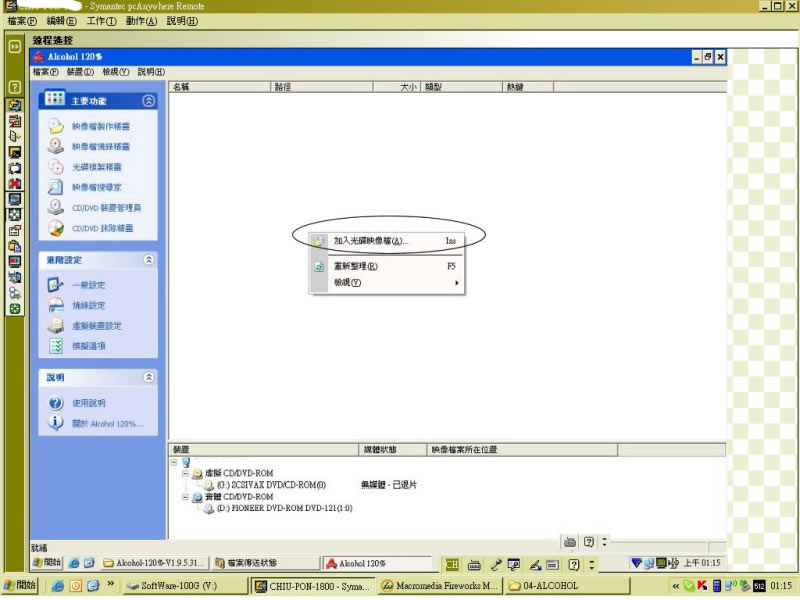The width and height of the screenshot is (800, 600).
Task: Collapse the 進階設定 panel
Action: click(x=148, y=260)
